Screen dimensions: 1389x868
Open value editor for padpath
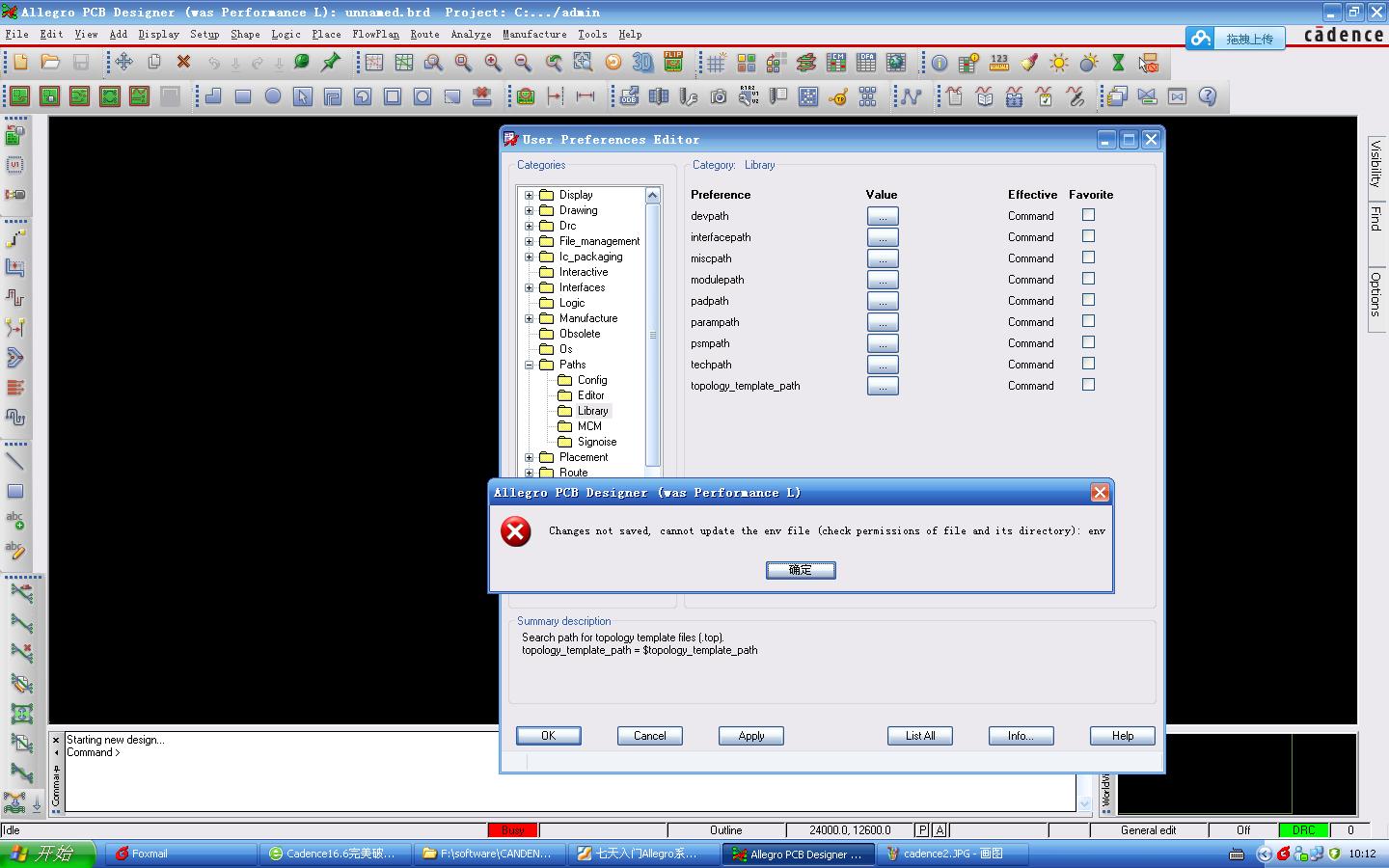tap(883, 301)
